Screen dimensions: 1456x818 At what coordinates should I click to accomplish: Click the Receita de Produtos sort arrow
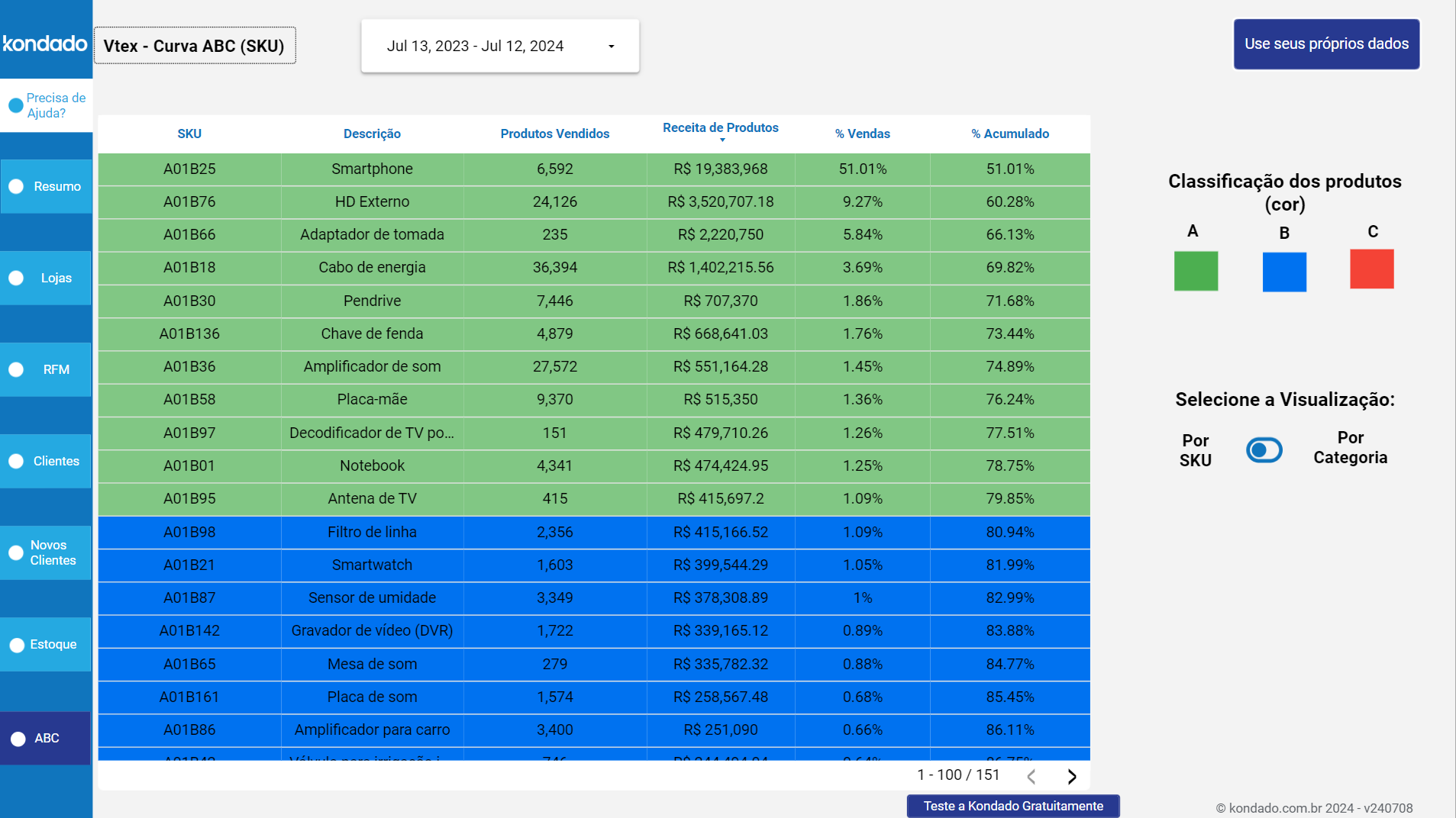click(x=722, y=140)
